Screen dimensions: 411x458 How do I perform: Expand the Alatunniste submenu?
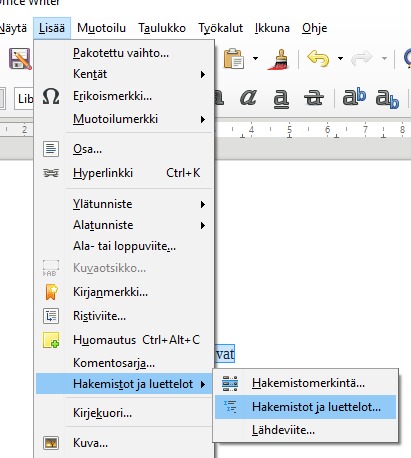point(124,225)
